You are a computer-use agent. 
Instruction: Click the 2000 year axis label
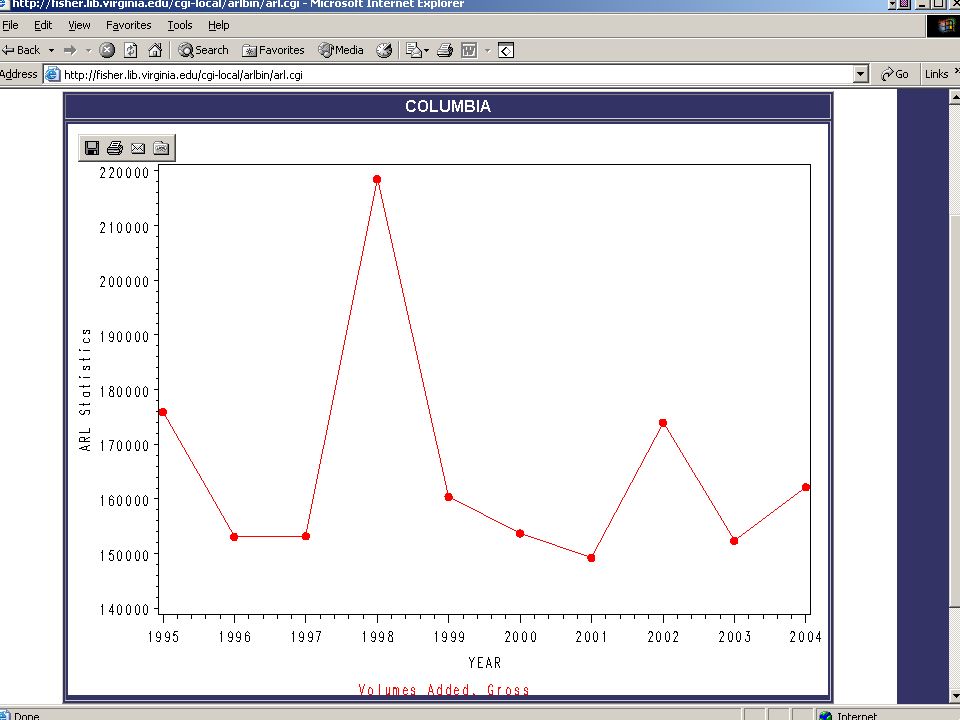pyautogui.click(x=520, y=637)
